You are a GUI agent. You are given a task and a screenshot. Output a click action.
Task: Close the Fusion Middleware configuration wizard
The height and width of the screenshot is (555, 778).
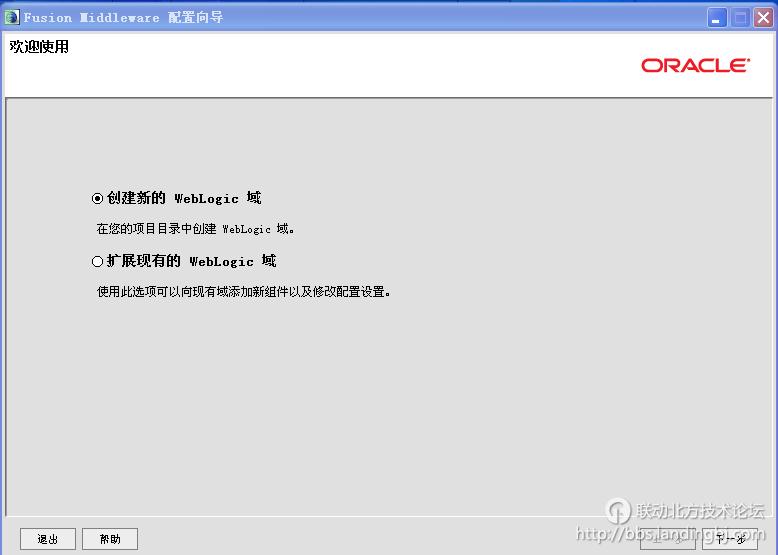click(764, 18)
